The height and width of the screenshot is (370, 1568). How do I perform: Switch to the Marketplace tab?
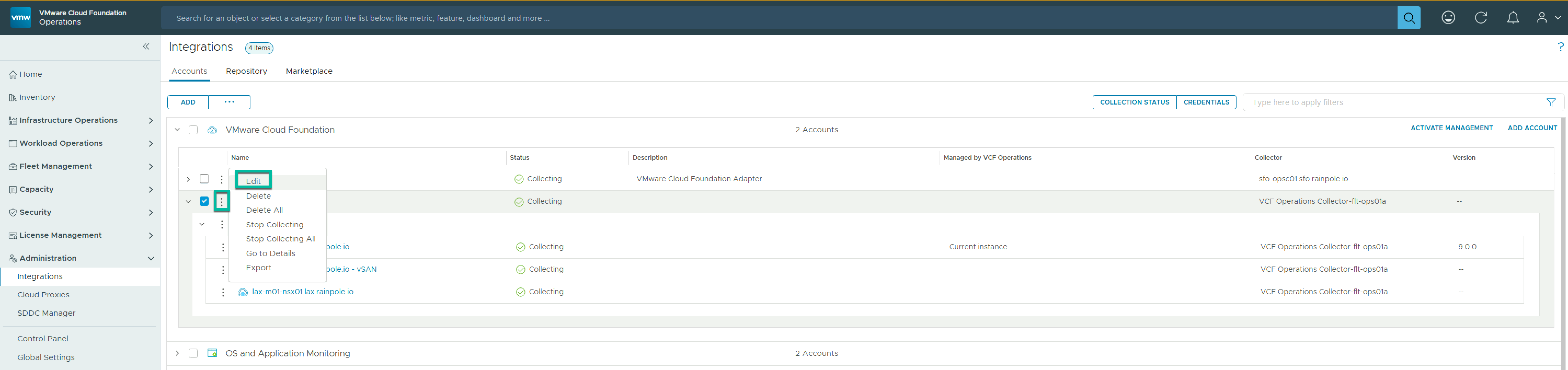pos(309,71)
